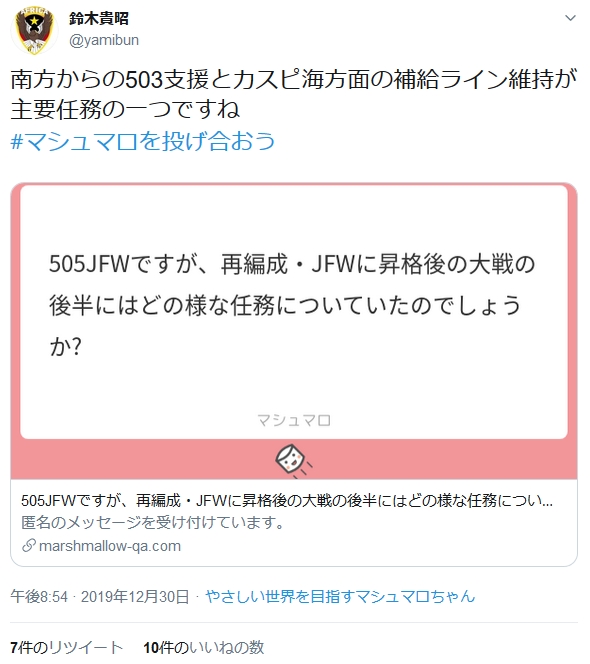This screenshot has width=590, height=664.
Task: Click the card description 匿名のメッセージを受け付けています
Action: coord(152,523)
